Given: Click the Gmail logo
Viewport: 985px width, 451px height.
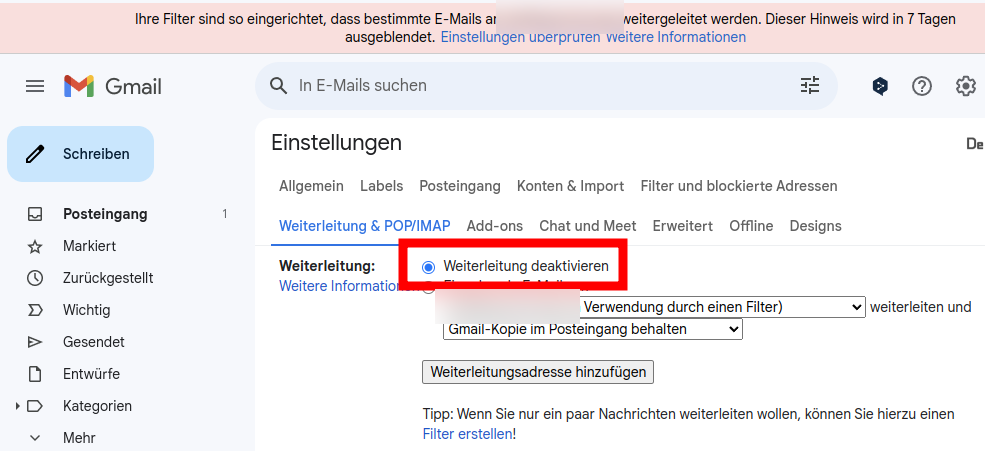Looking at the screenshot, I should click(112, 86).
